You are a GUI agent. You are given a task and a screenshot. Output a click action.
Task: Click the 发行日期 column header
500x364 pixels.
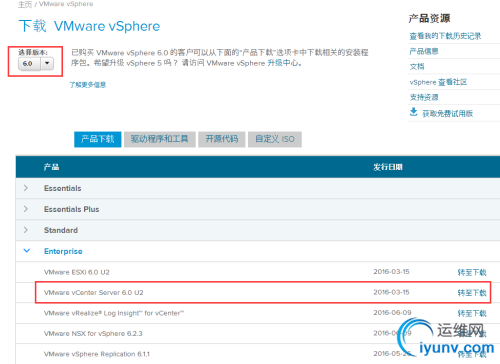coord(388,167)
